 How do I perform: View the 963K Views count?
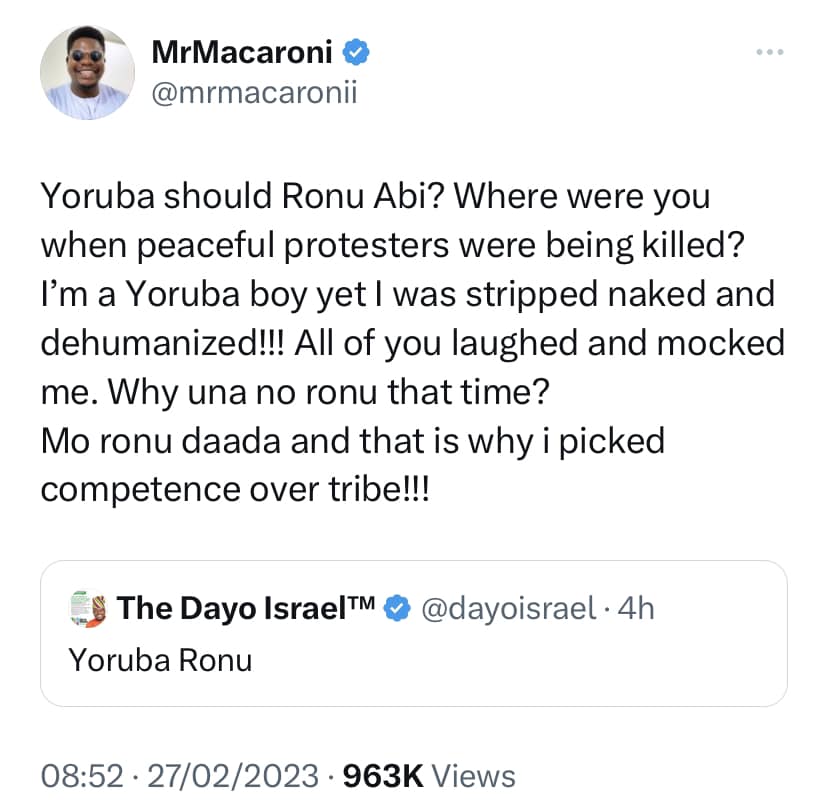click(429, 775)
